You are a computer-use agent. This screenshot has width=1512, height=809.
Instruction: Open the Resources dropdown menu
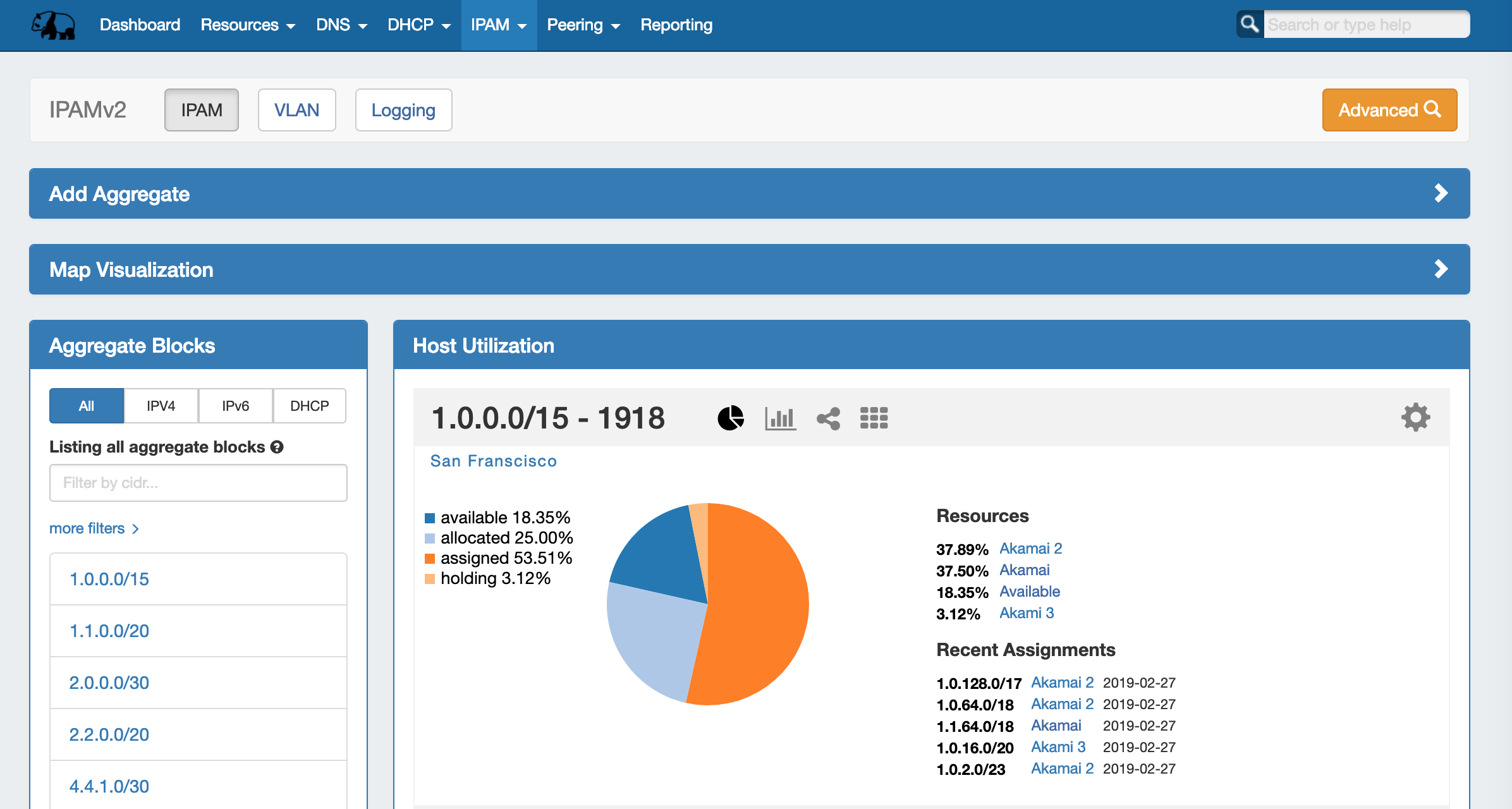tap(247, 25)
